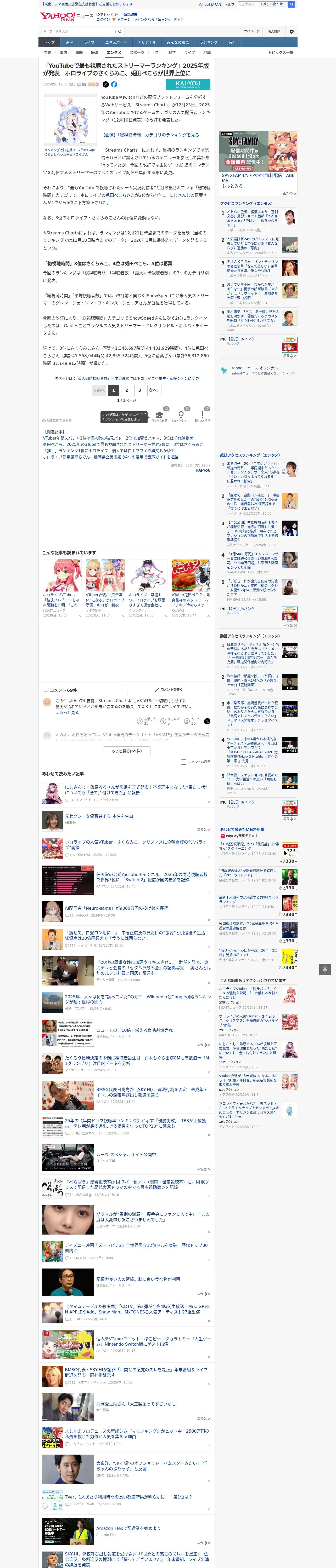Open article AI配信者「Neuro-sama」が9000万円の投げ銭を獲得
The width and height of the screenshot is (336, 1568).
[x=116, y=908]
